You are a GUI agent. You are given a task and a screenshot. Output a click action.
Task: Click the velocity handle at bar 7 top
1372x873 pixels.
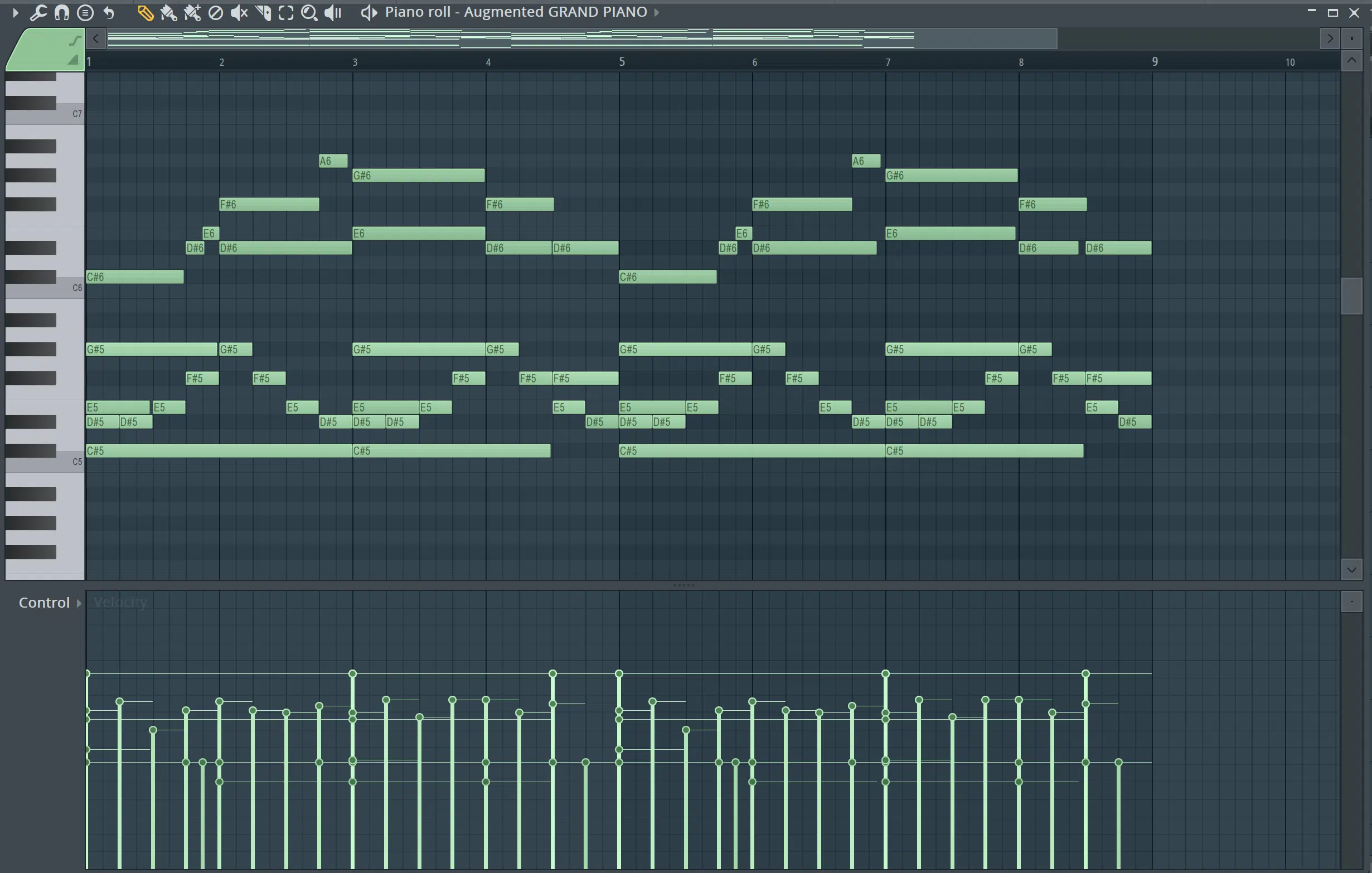[885, 673]
